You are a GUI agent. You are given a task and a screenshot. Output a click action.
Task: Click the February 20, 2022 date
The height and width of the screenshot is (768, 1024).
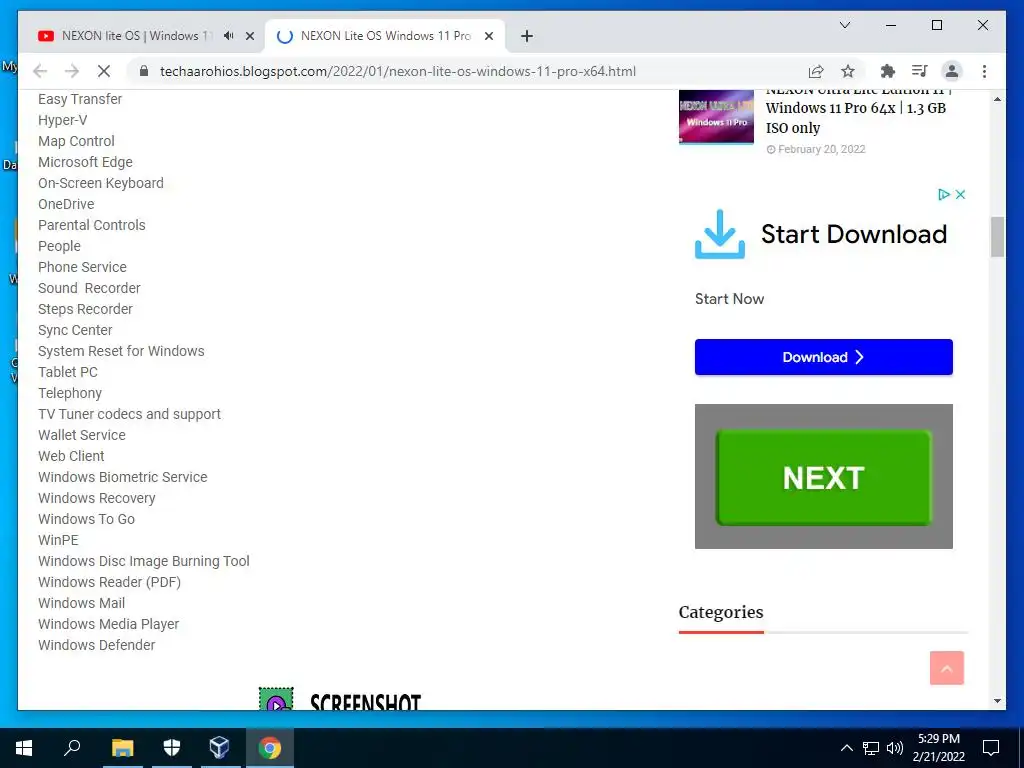coord(821,150)
